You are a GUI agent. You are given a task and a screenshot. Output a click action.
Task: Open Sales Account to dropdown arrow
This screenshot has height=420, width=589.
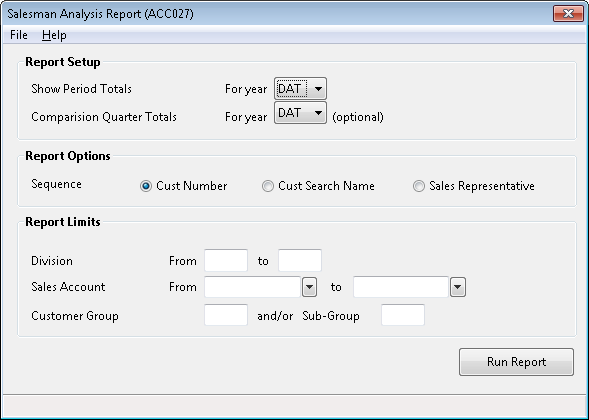click(x=458, y=287)
